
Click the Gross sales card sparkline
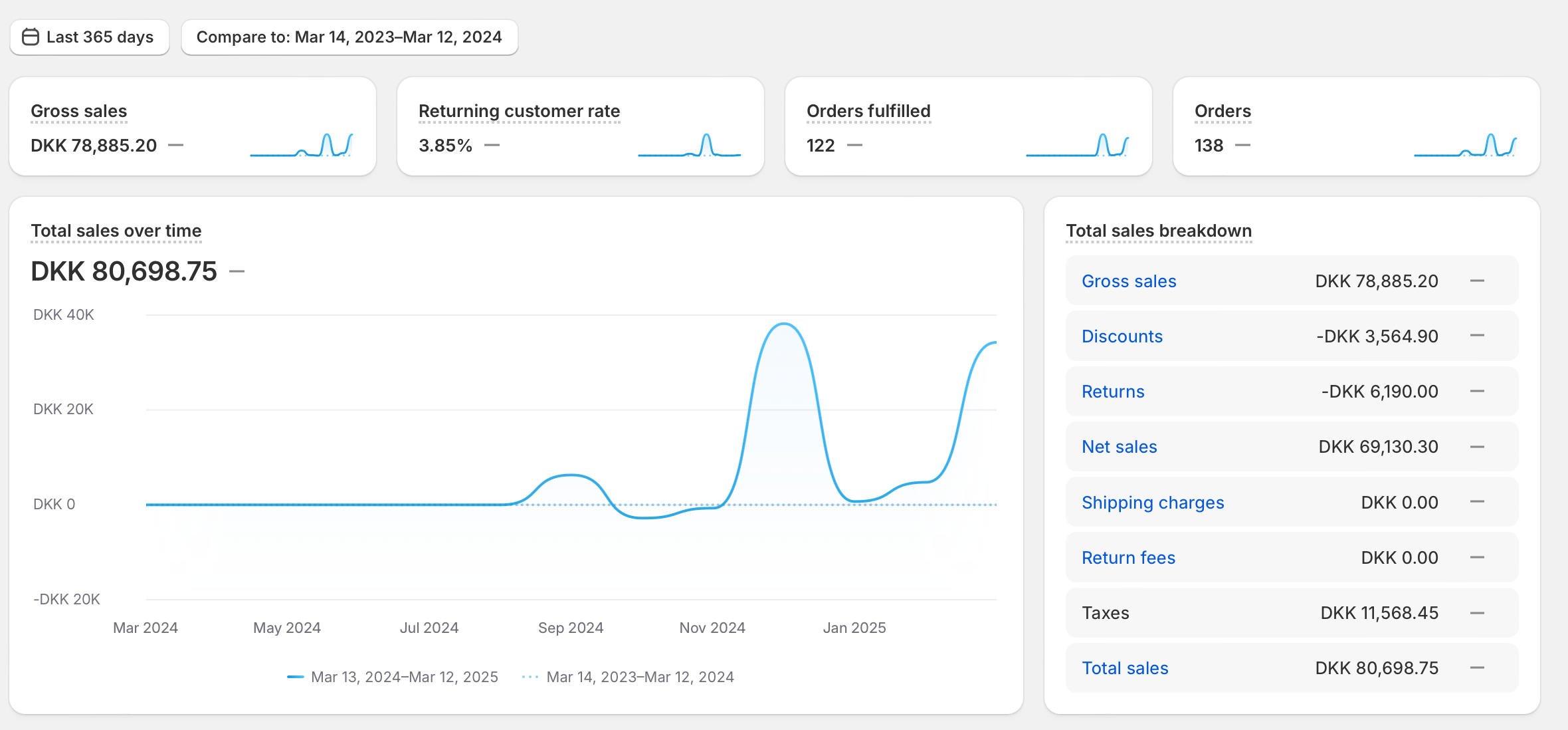tap(301, 145)
